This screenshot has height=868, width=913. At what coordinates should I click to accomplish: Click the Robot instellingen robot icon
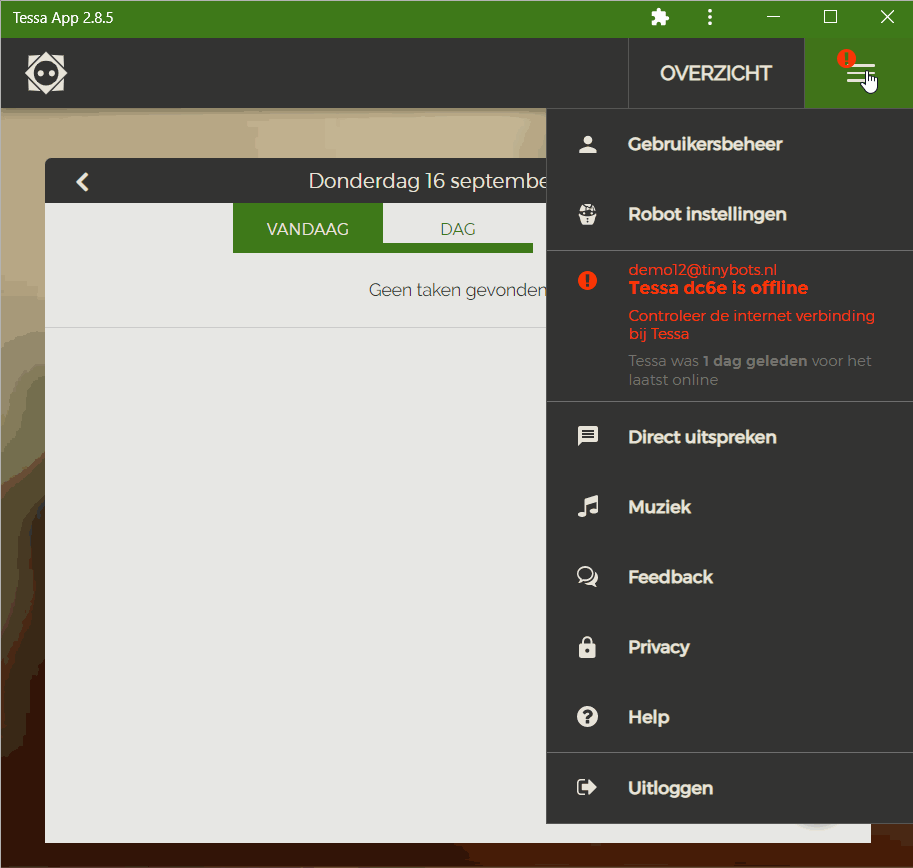[588, 214]
